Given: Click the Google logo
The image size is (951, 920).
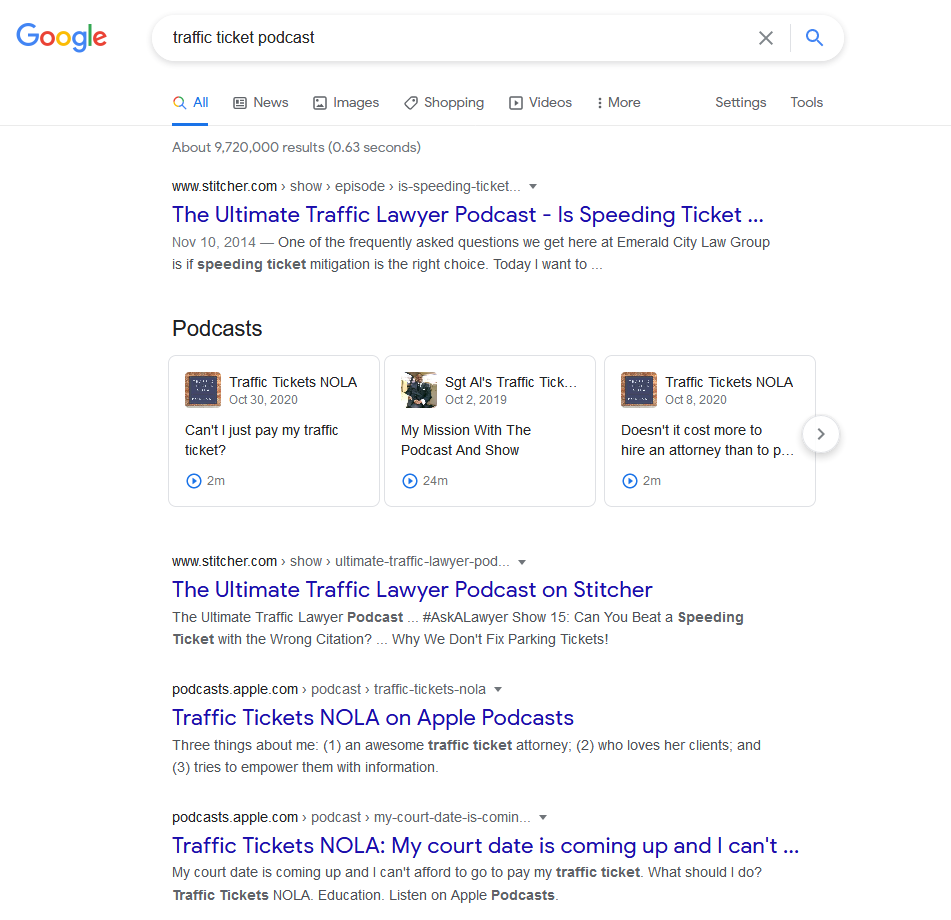Looking at the screenshot, I should 61,38.
